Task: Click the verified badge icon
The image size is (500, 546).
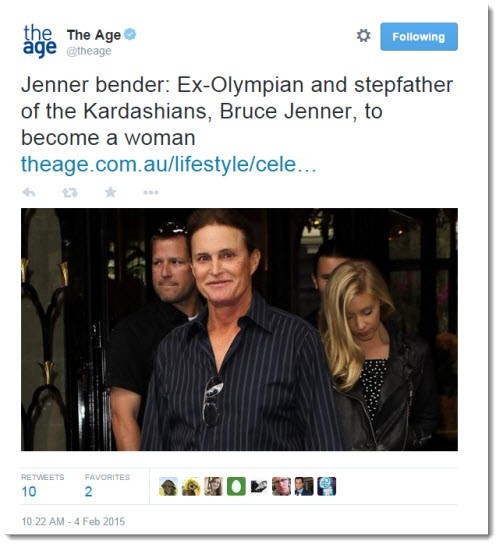Action: [x=130, y=34]
